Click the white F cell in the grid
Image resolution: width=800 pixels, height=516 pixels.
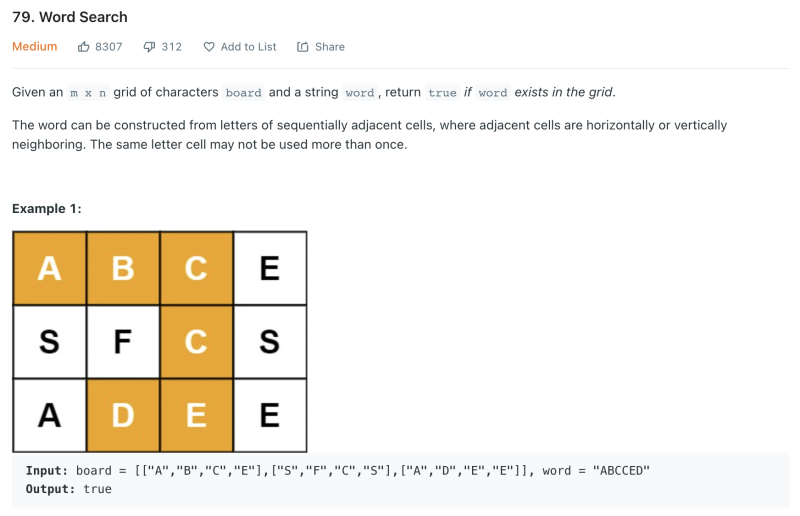(123, 342)
